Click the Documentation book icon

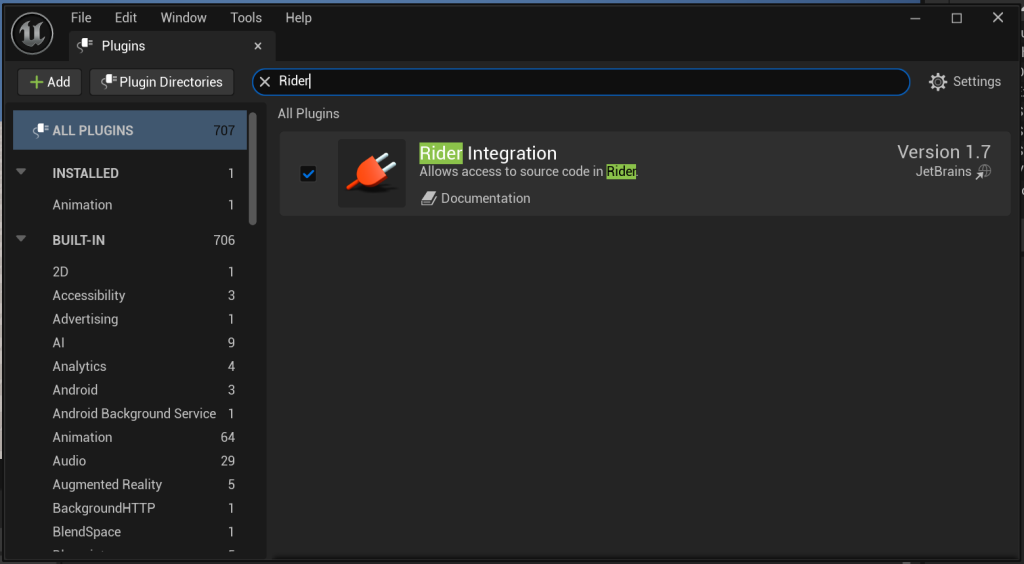click(428, 198)
